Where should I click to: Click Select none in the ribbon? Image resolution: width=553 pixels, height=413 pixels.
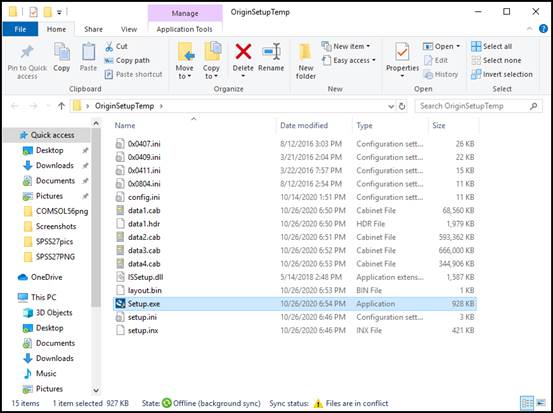coord(496,60)
